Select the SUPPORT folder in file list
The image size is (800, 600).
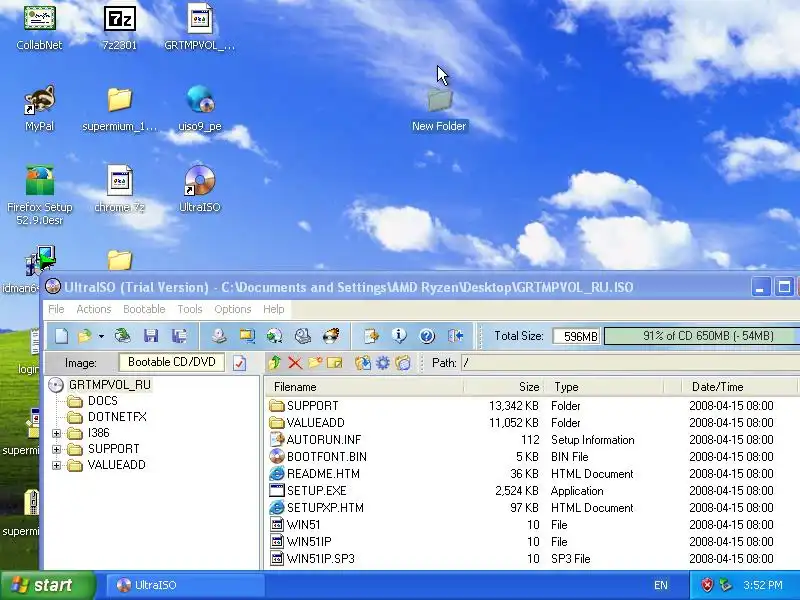tap(312, 406)
